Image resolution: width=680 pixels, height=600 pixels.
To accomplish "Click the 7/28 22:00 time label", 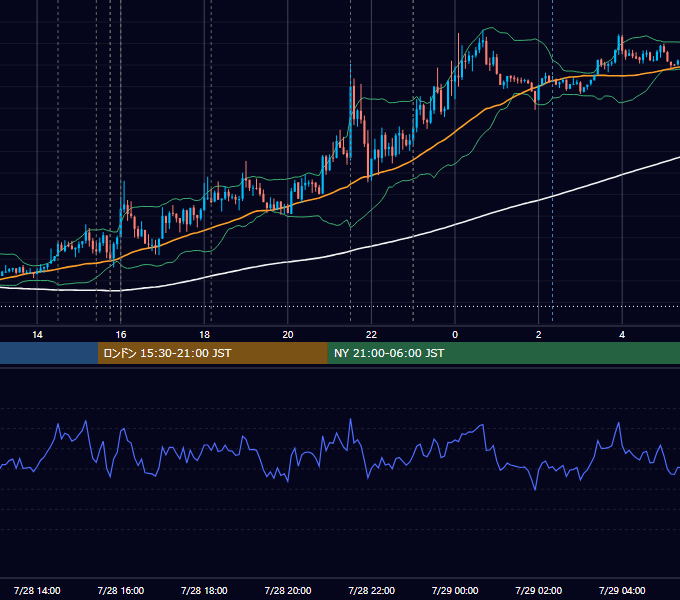I will pyautogui.click(x=371, y=590).
